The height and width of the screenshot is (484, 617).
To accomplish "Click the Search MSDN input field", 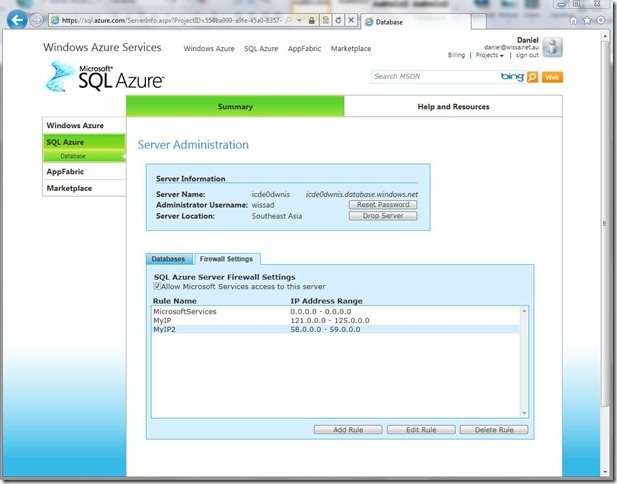I will [435, 77].
